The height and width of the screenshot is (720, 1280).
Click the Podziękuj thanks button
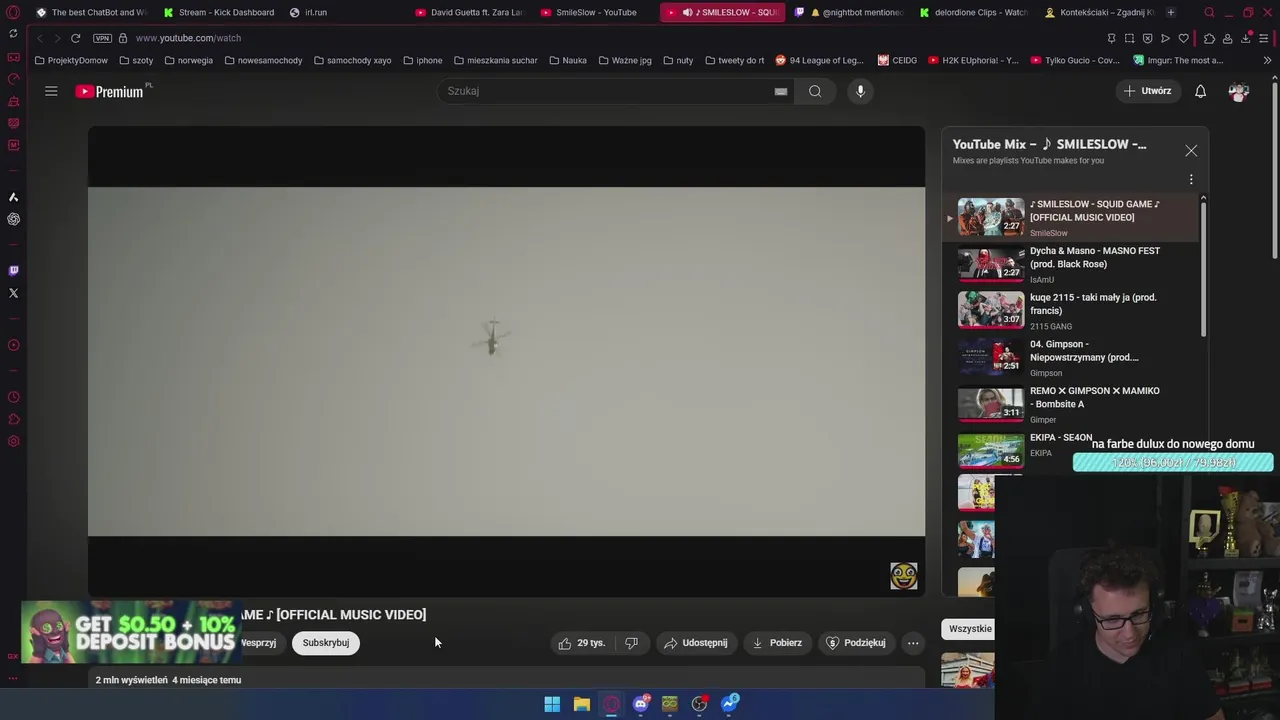856,643
